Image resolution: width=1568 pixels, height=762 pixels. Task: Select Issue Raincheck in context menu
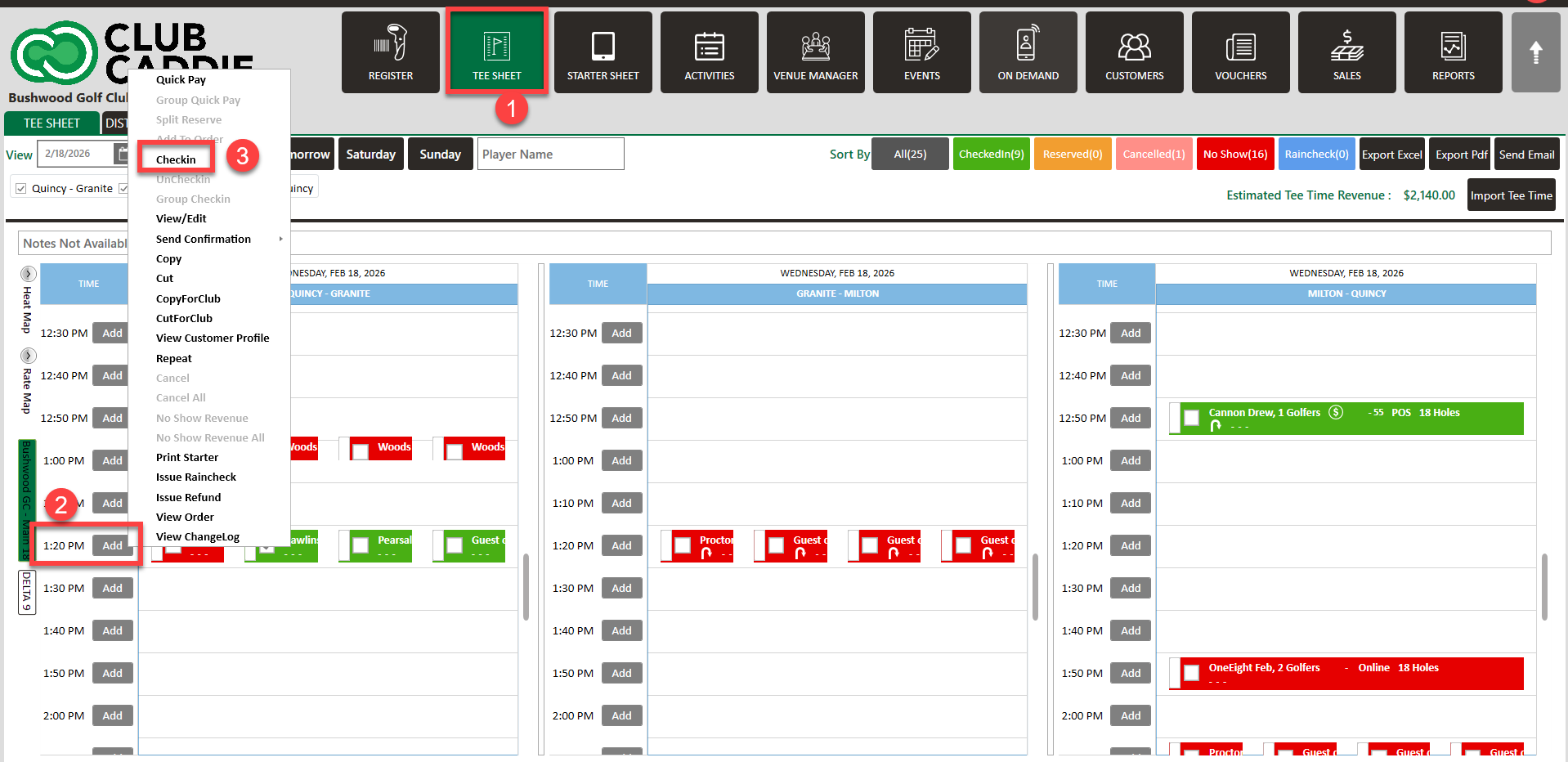tap(196, 477)
